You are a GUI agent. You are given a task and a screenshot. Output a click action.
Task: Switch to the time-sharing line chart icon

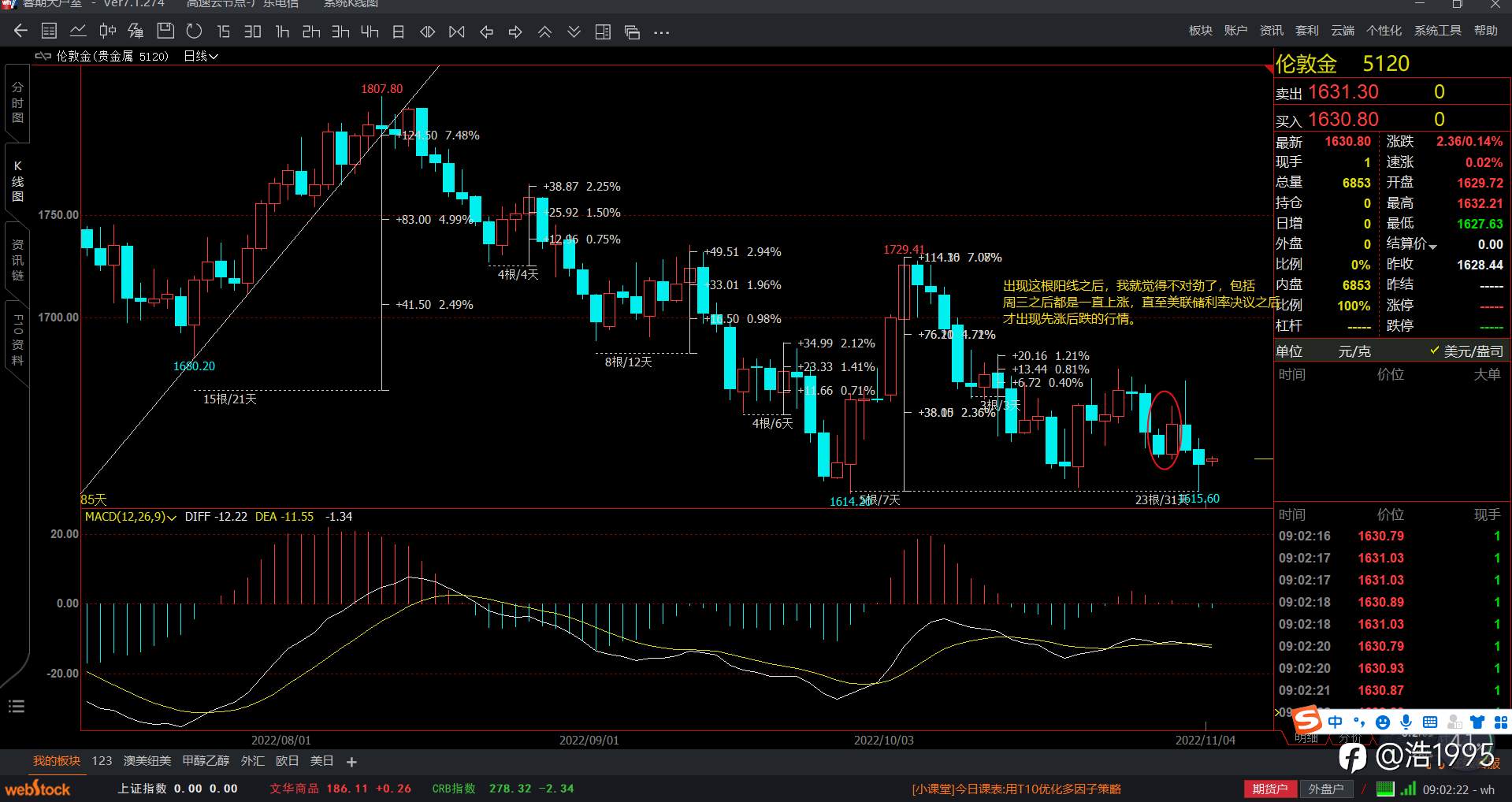pyautogui.click(x=78, y=32)
